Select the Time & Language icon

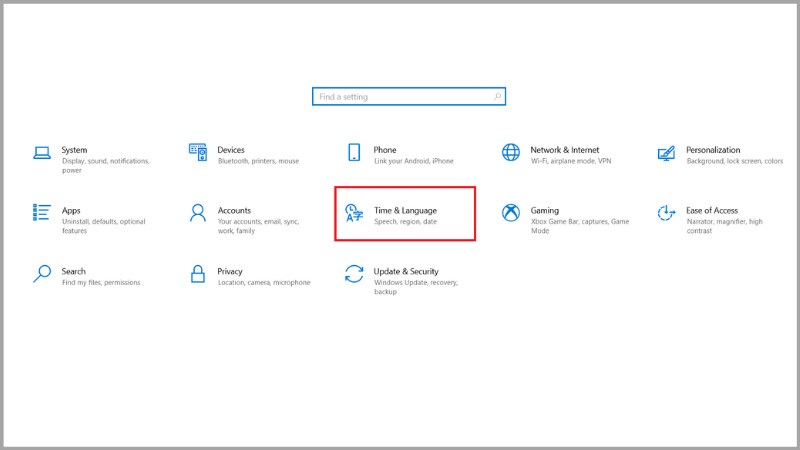(x=354, y=213)
